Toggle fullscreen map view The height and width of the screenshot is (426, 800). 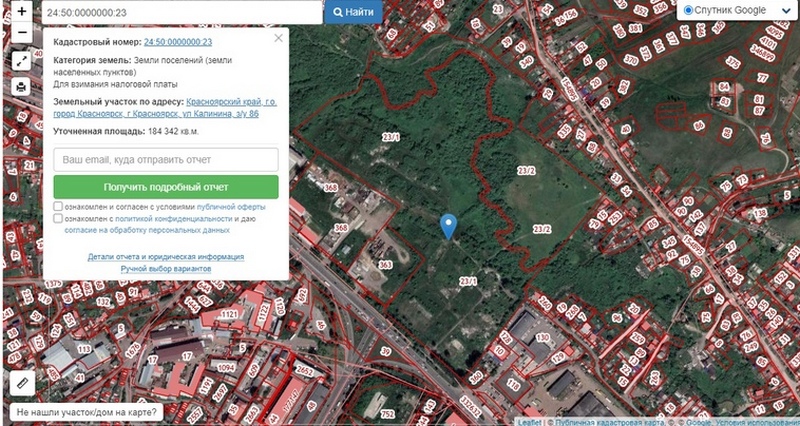point(22,61)
